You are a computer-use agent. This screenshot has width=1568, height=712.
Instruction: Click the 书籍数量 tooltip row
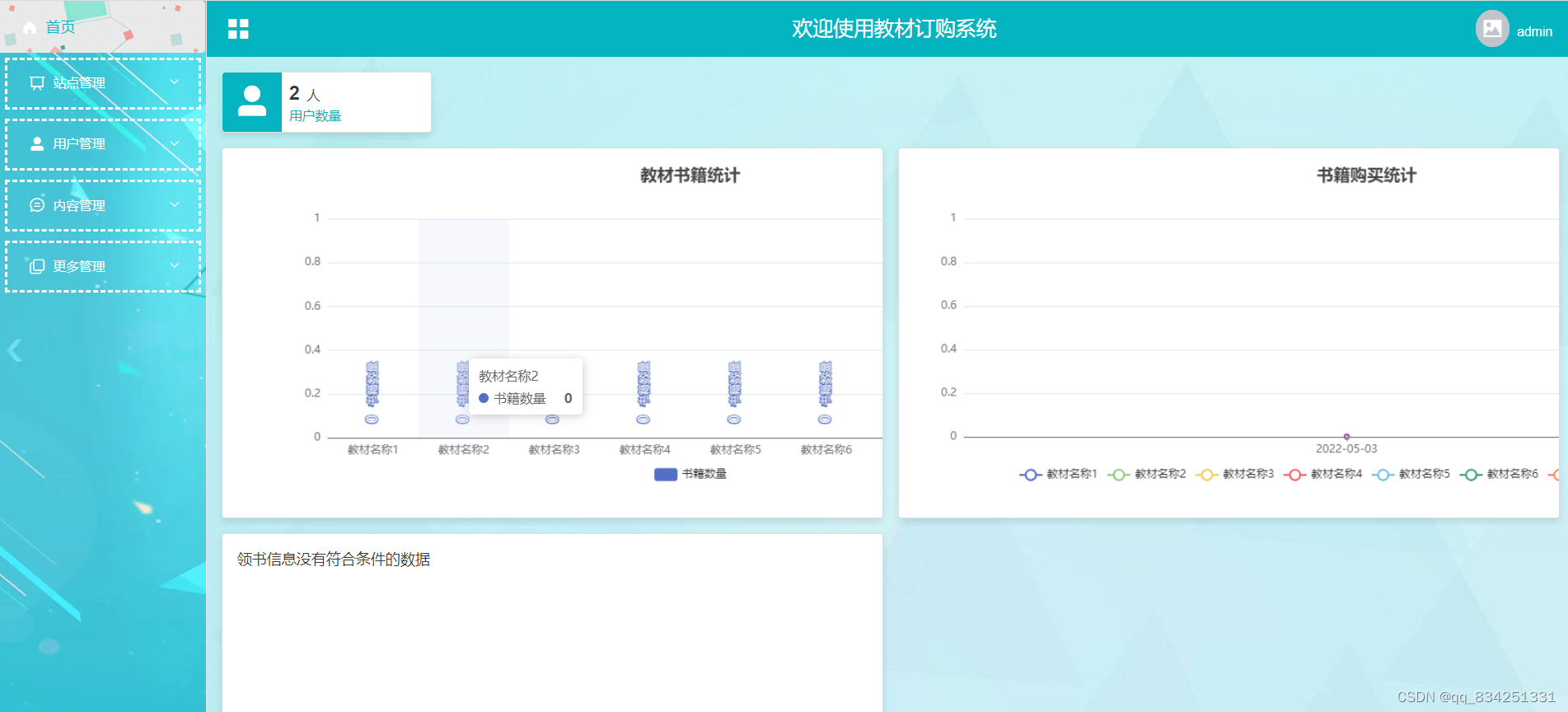point(526,399)
